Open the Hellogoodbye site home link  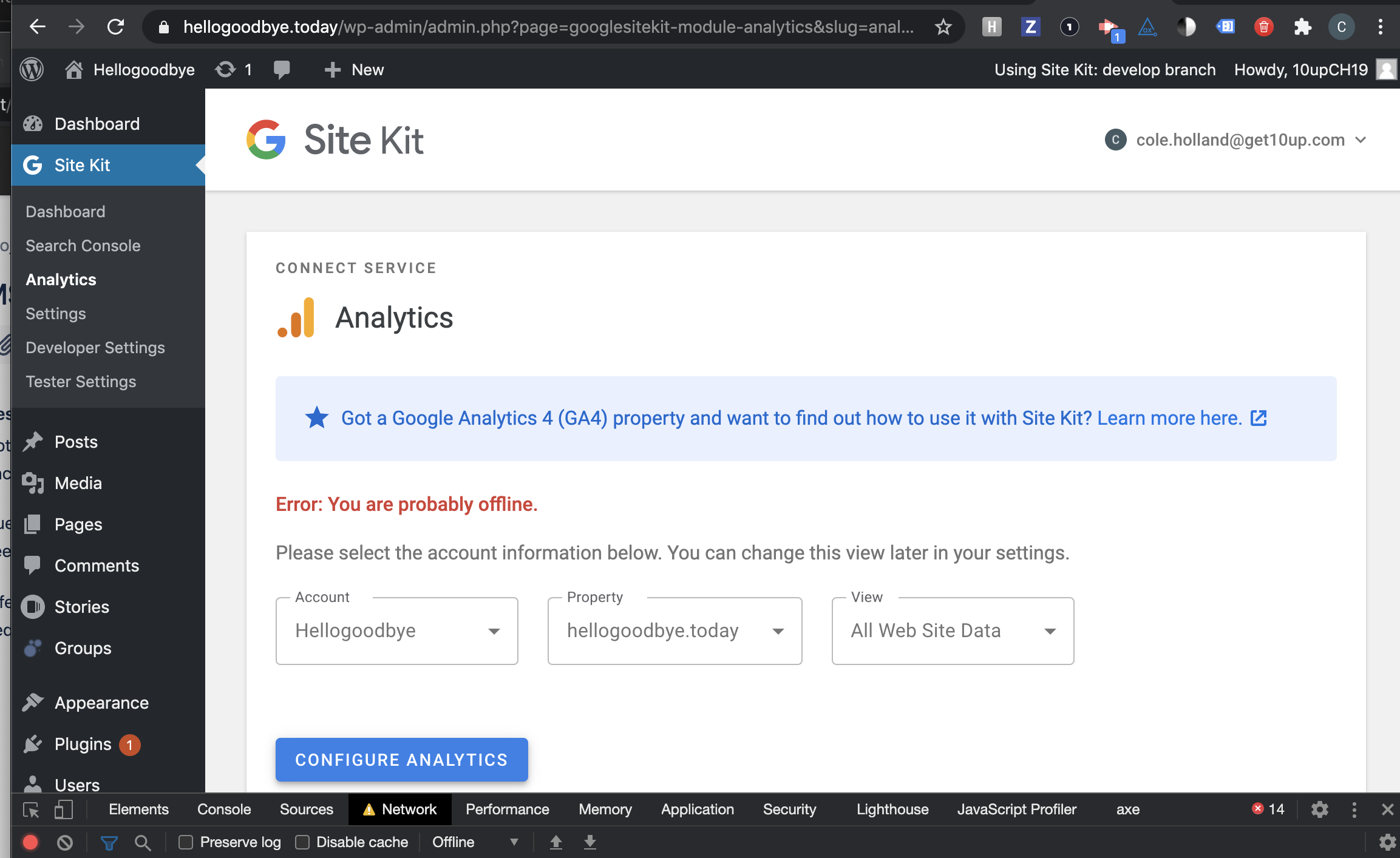130,69
